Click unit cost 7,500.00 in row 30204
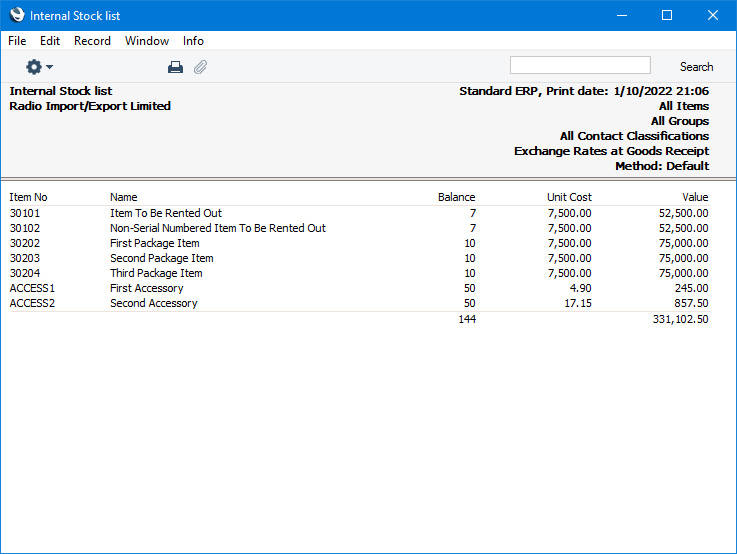737x554 pixels. [x=569, y=273]
